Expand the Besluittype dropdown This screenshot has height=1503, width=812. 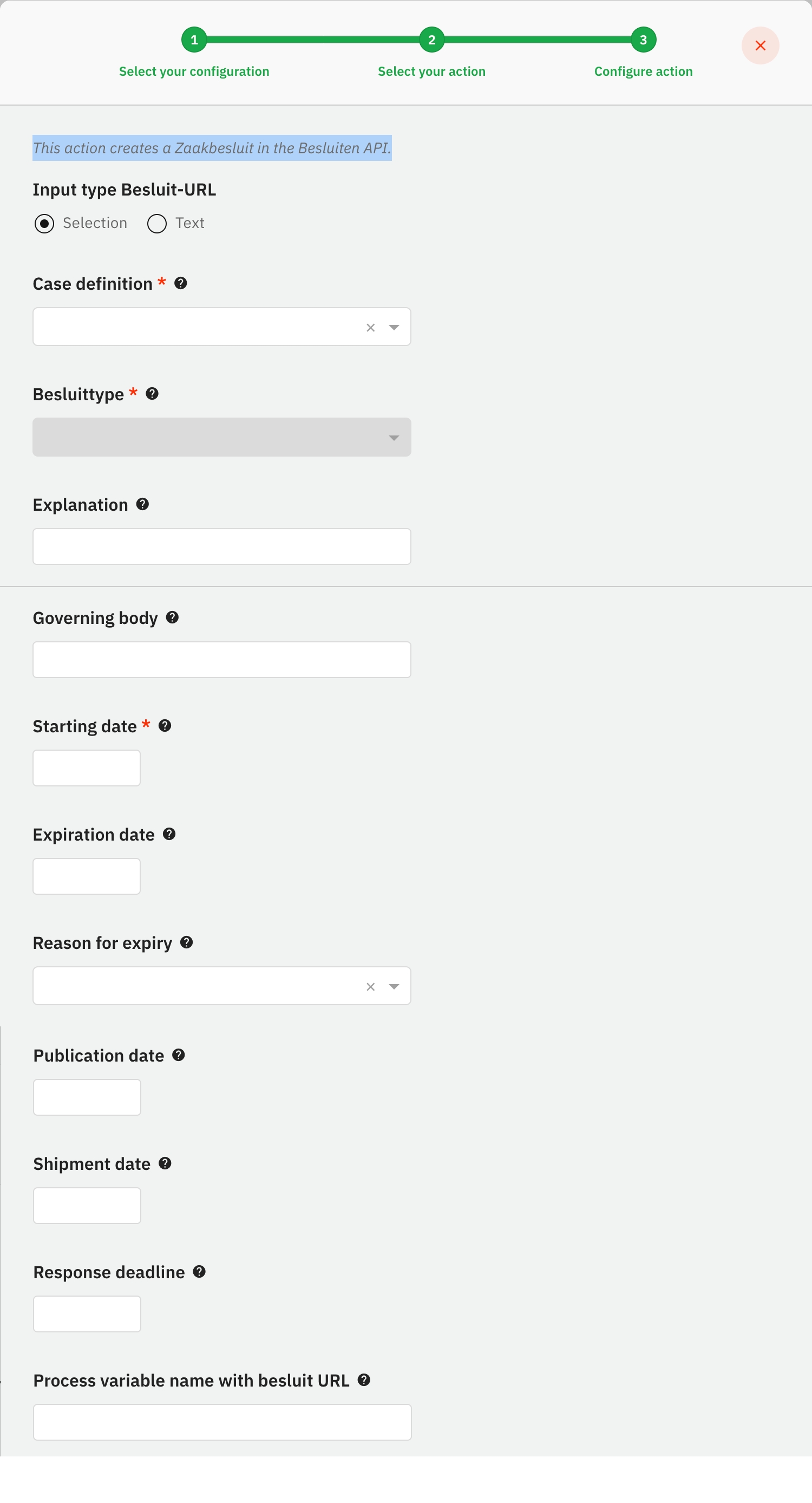click(394, 438)
